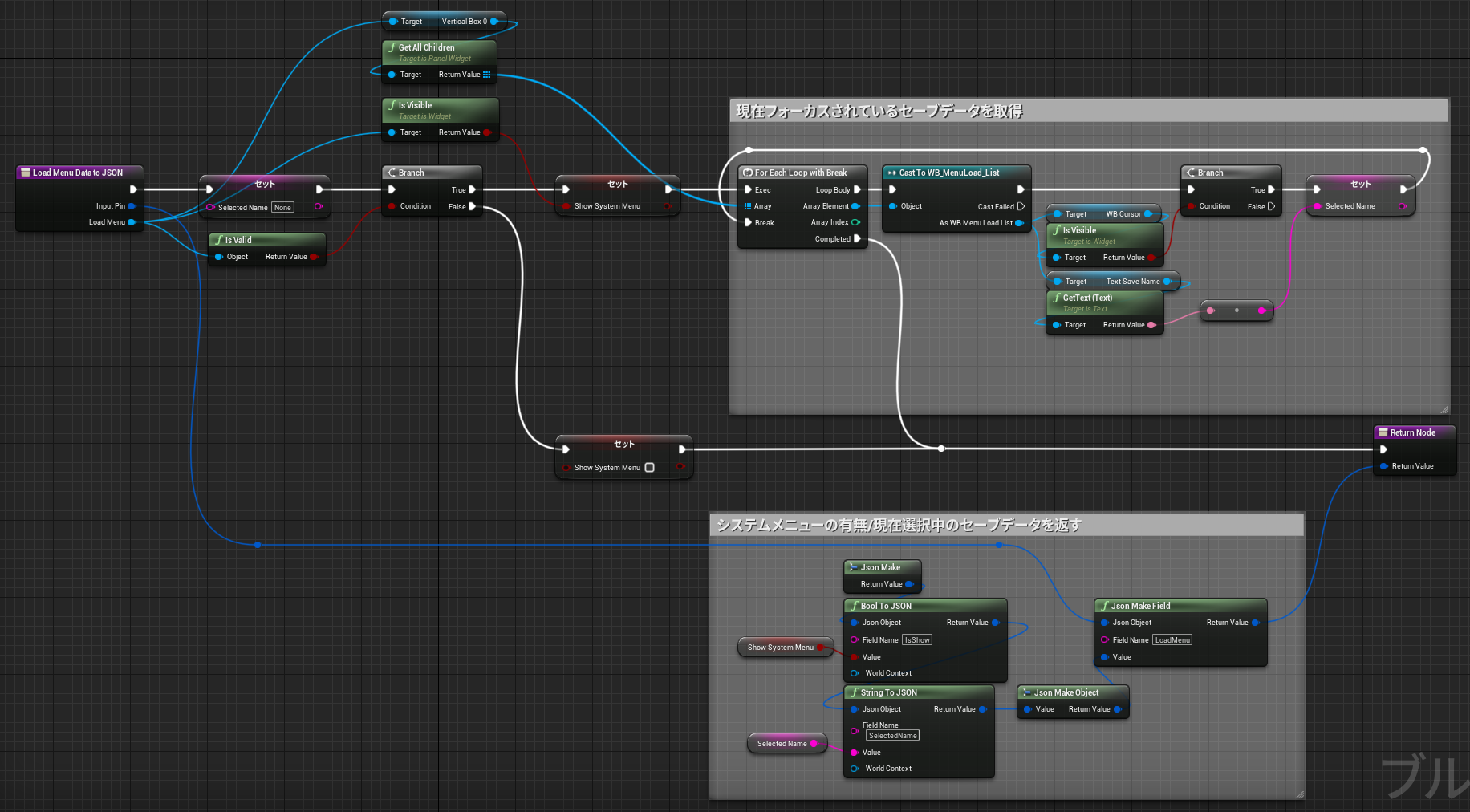Click the Array input pin of For Each Loop

click(748, 206)
